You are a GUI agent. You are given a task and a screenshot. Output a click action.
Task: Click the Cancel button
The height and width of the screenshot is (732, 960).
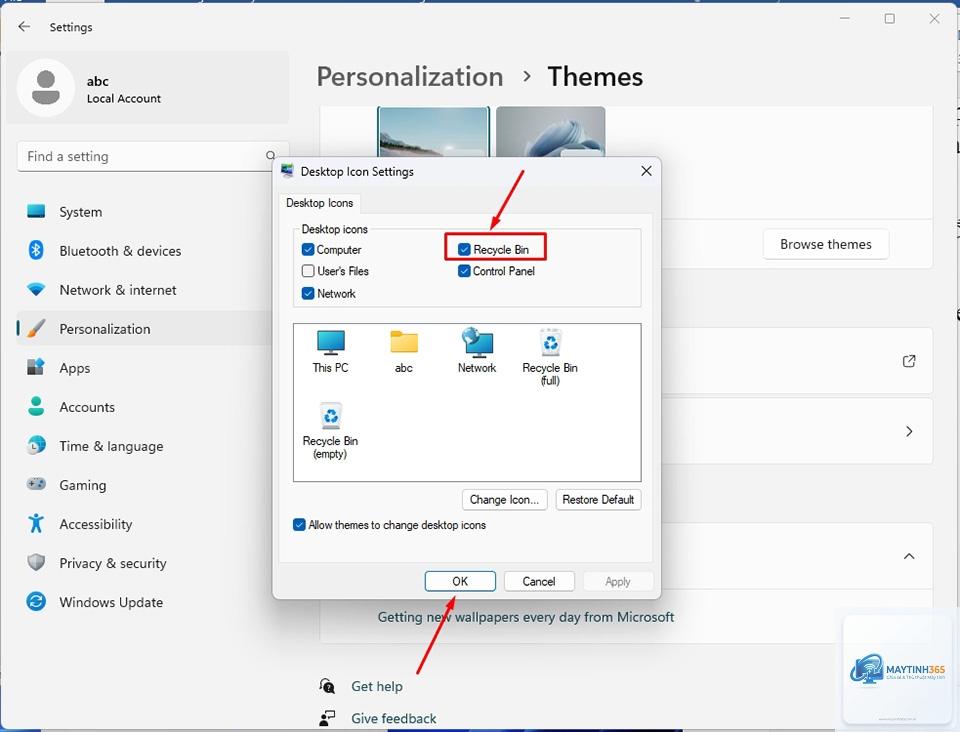539,581
